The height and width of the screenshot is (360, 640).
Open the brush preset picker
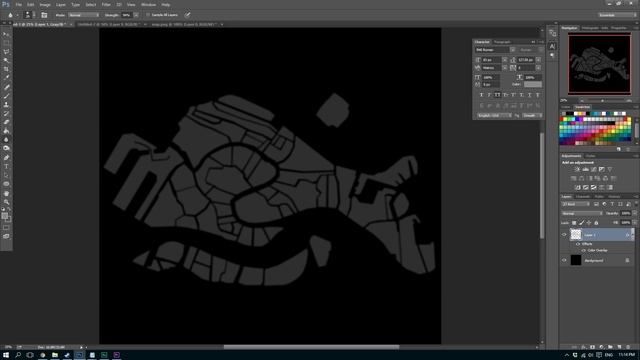point(29,15)
